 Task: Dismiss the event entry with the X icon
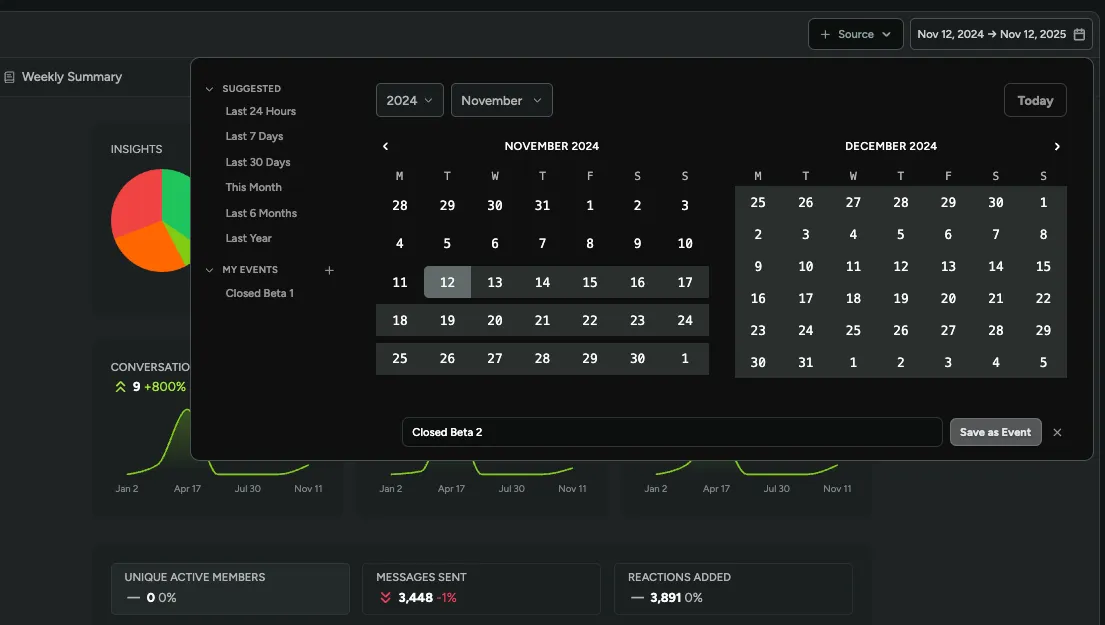[1057, 432]
